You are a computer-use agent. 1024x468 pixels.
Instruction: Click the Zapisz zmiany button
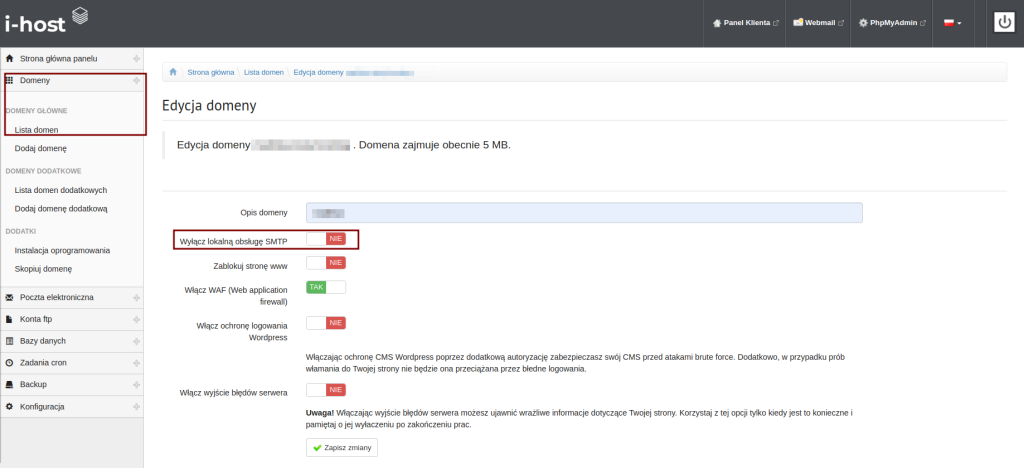point(341,447)
